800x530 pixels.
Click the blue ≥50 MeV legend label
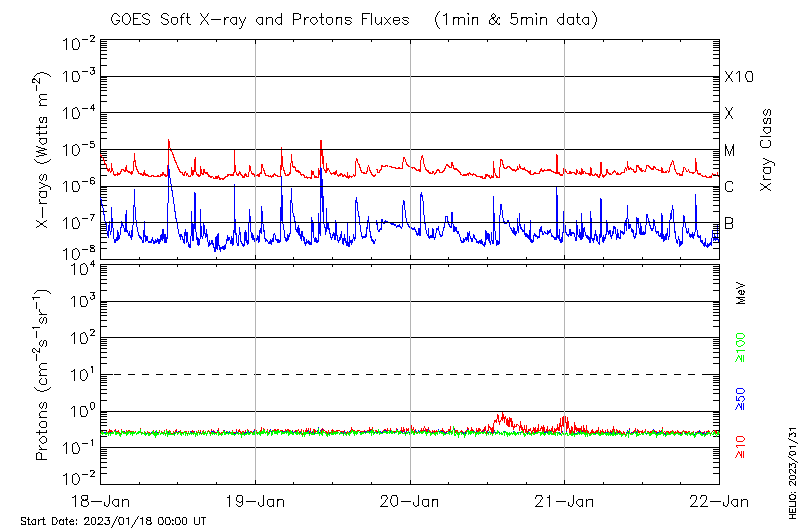pyautogui.click(x=741, y=399)
